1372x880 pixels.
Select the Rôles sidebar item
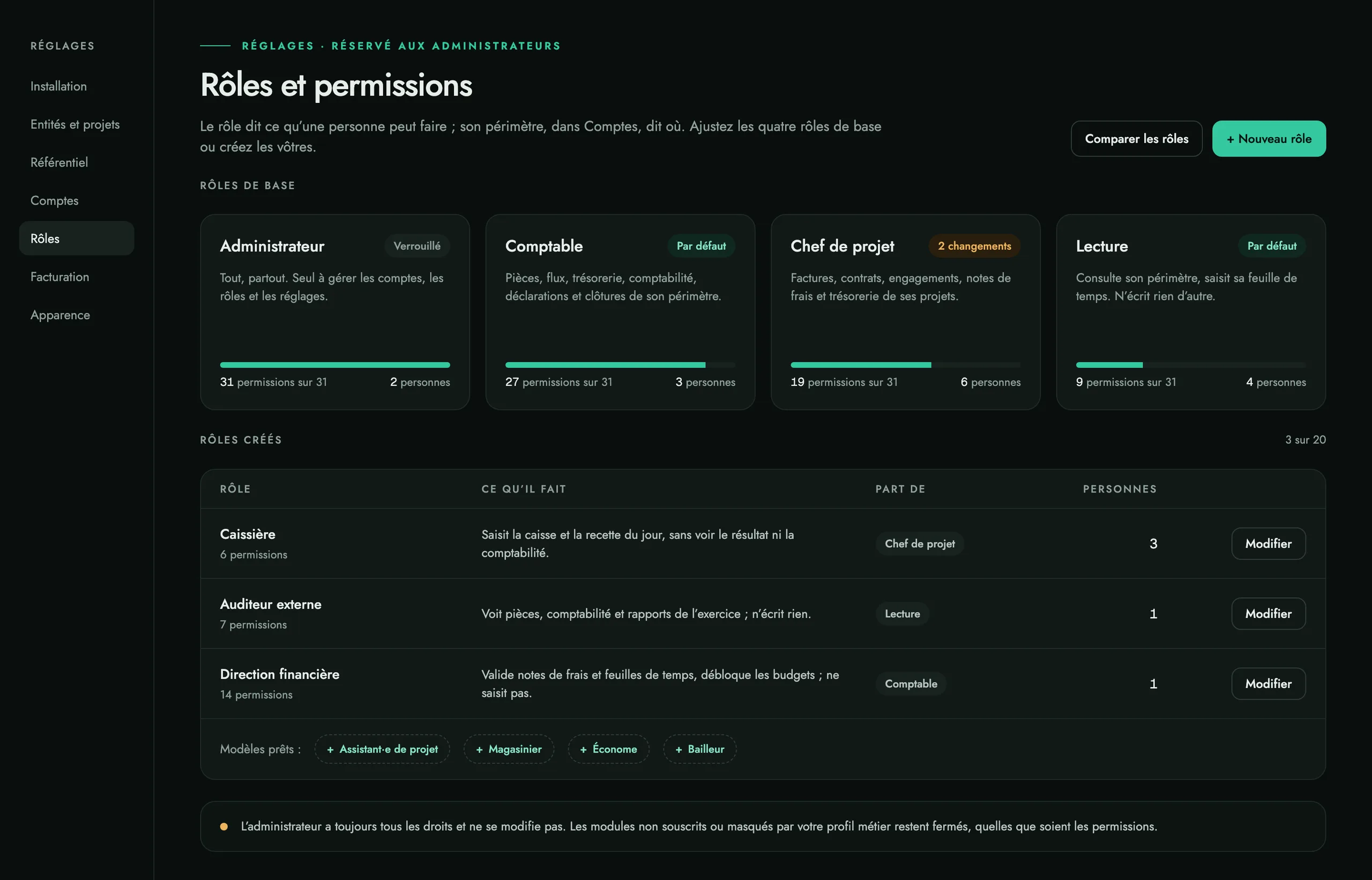(x=77, y=238)
